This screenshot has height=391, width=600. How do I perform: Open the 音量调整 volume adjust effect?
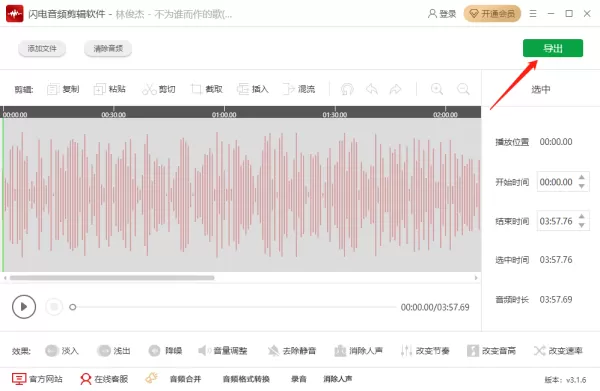pyautogui.click(x=222, y=350)
